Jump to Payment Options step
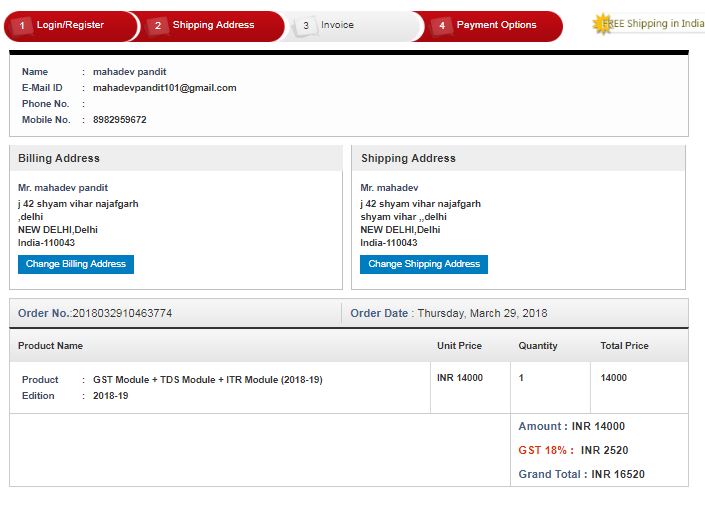705x507 pixels. 496,25
